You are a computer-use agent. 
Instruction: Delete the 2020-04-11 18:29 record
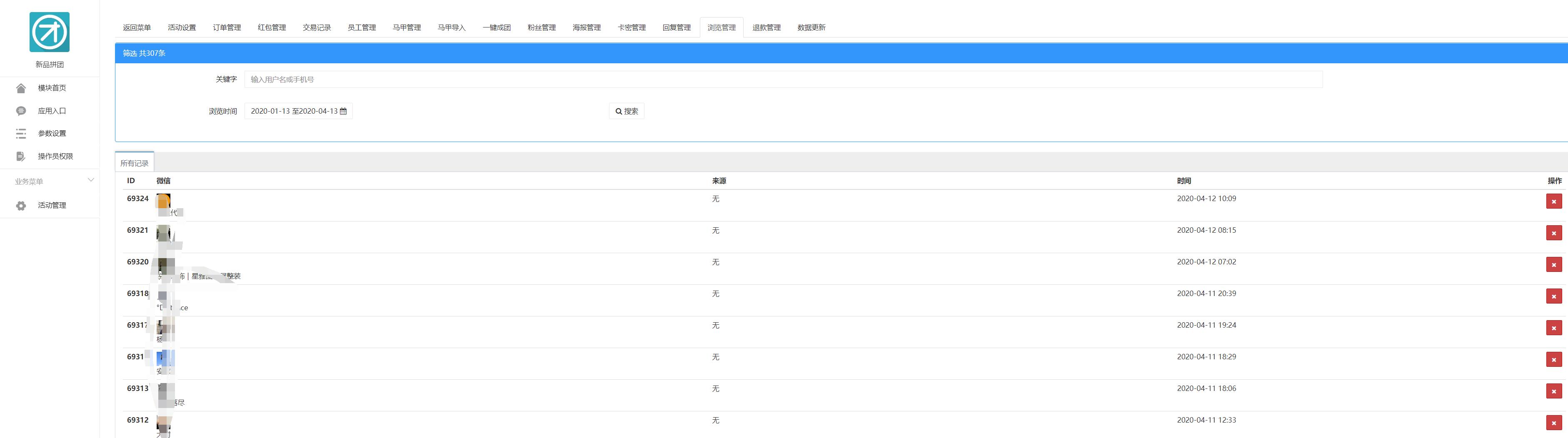tap(1553, 360)
